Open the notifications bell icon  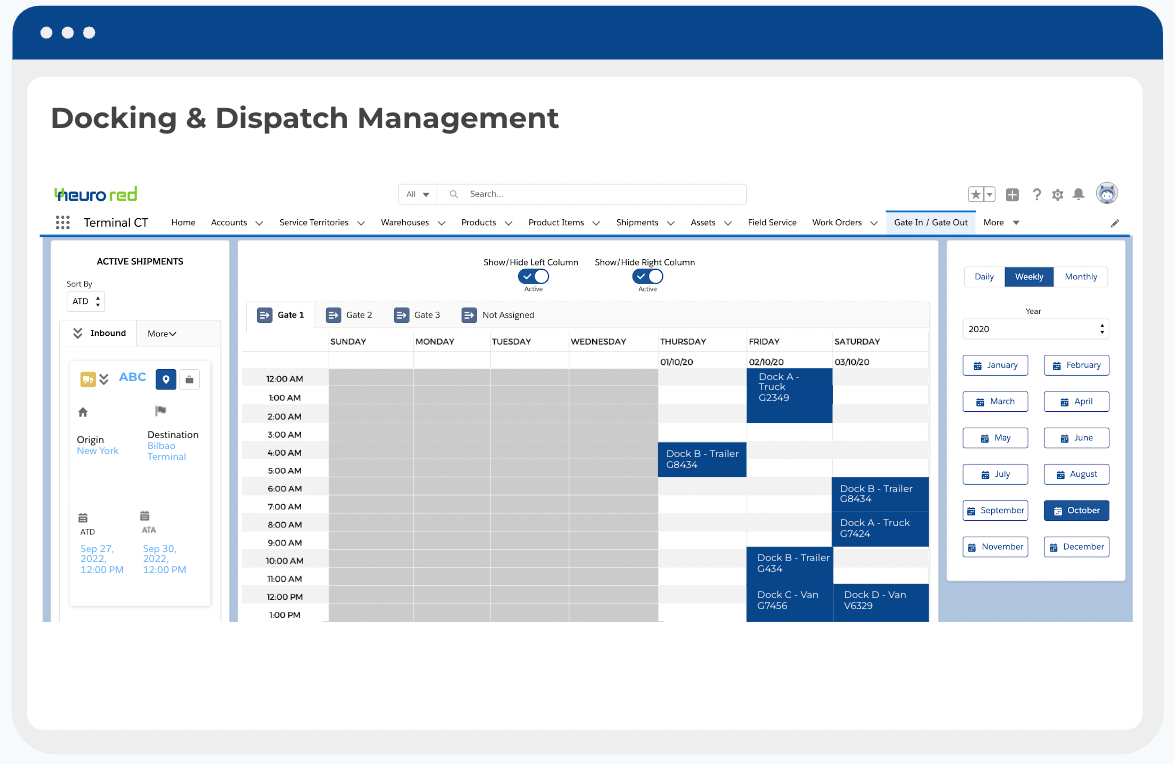tap(1079, 194)
